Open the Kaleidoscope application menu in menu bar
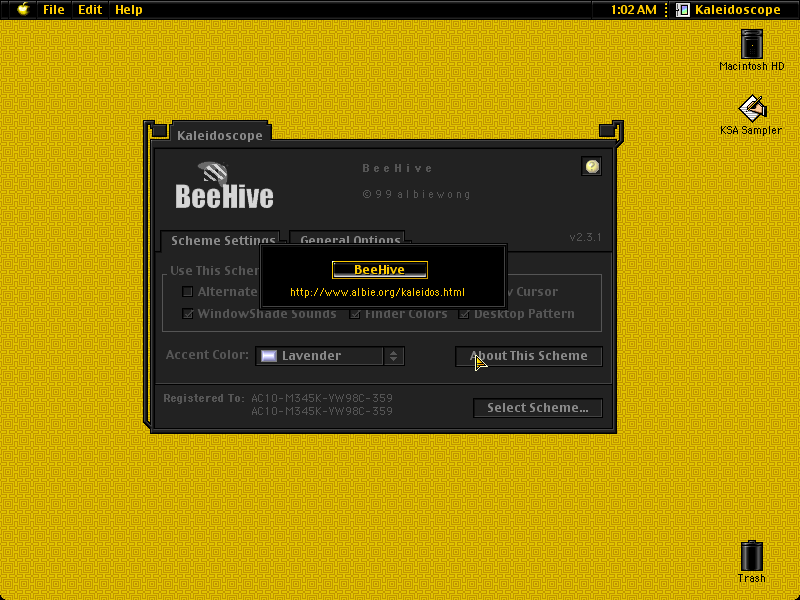The height and width of the screenshot is (600, 800). 730,10
